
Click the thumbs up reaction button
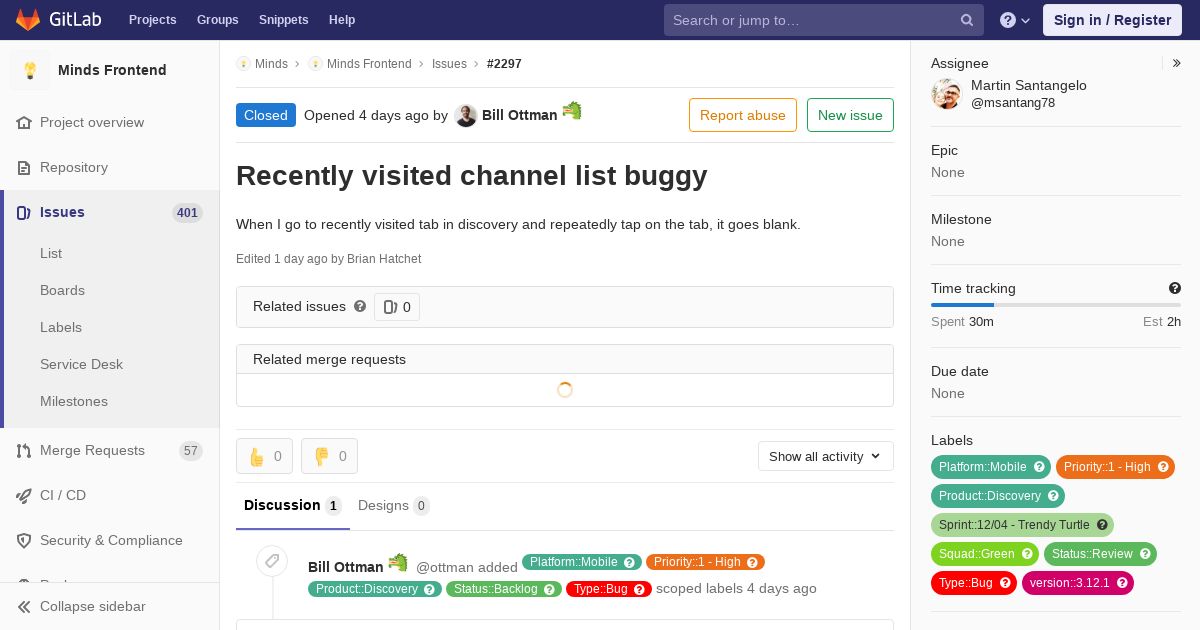[x=264, y=456]
